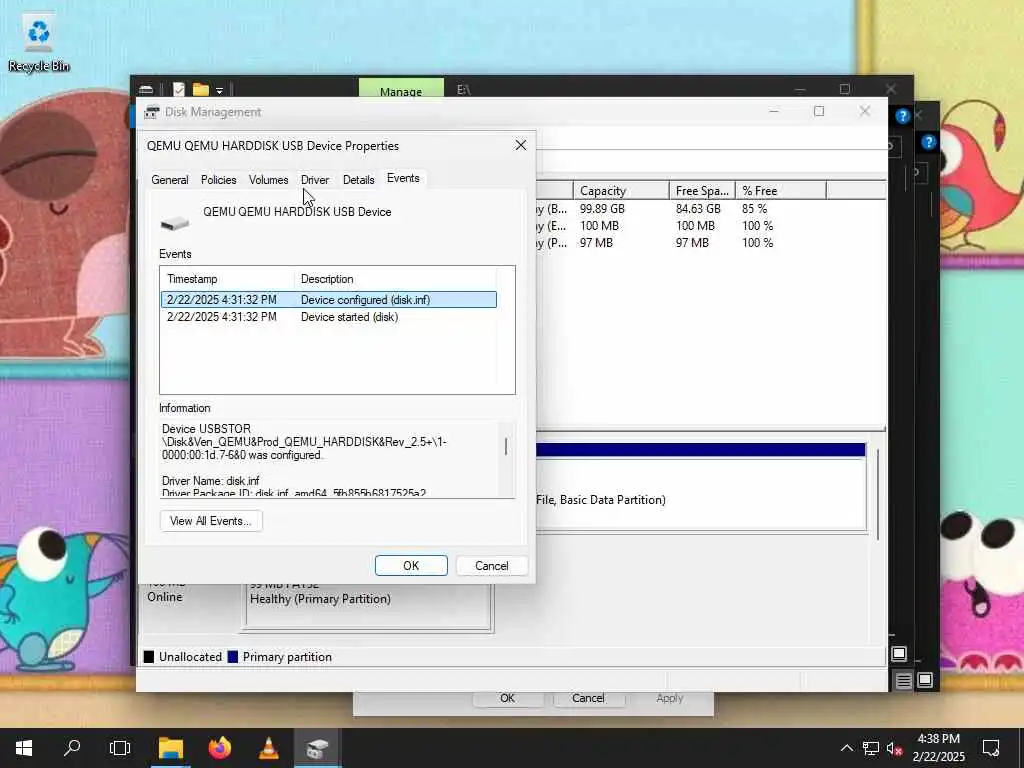Image resolution: width=1024 pixels, height=768 pixels.
Task: Click the Unallocated black legend swatch
Action: [x=149, y=657]
